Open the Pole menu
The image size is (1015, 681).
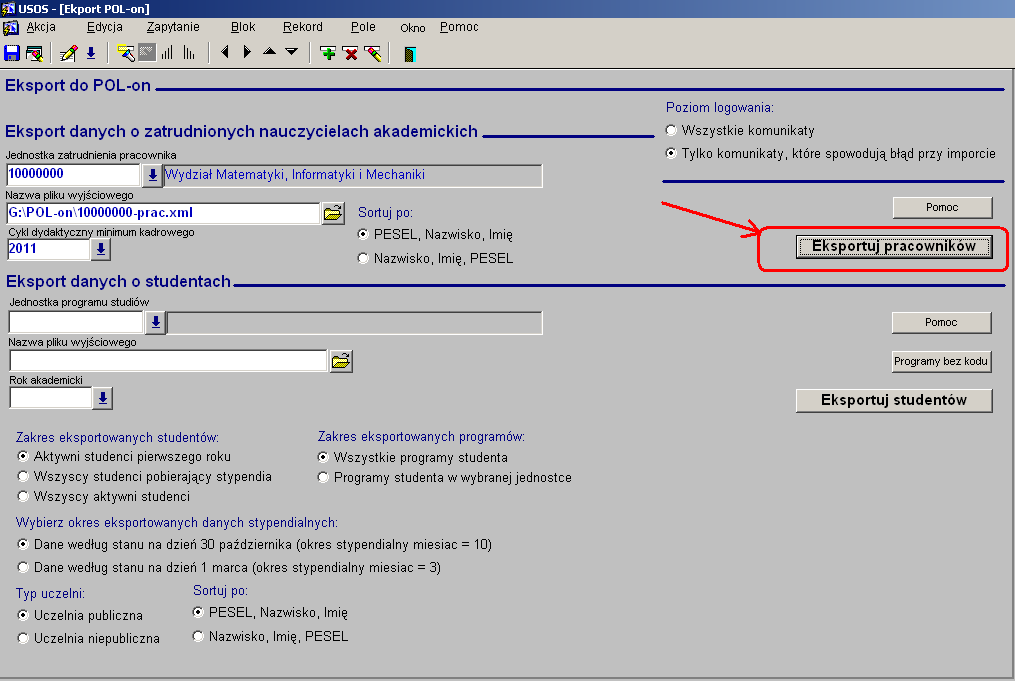[x=363, y=27]
